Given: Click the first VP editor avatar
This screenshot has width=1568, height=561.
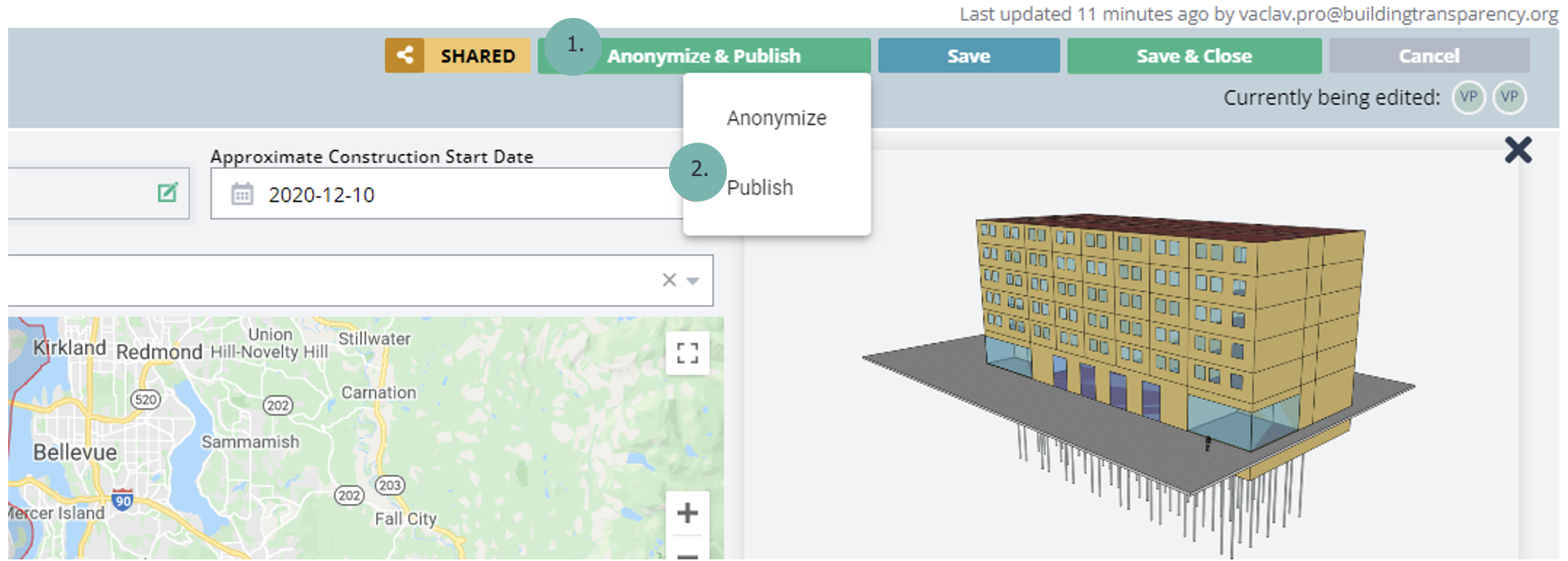Looking at the screenshot, I should (x=1468, y=97).
